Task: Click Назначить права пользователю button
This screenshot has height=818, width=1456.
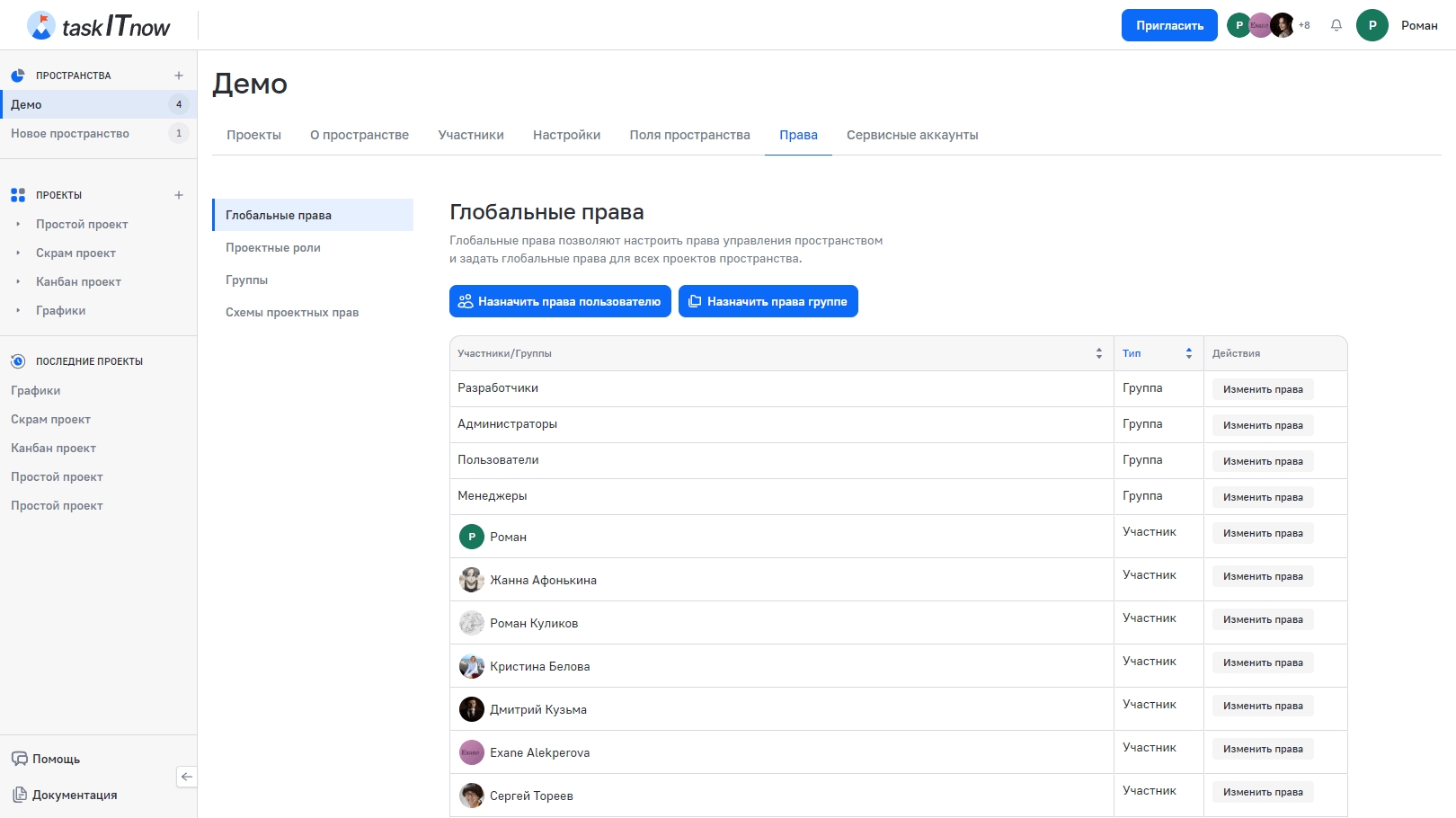Action: coord(560,301)
